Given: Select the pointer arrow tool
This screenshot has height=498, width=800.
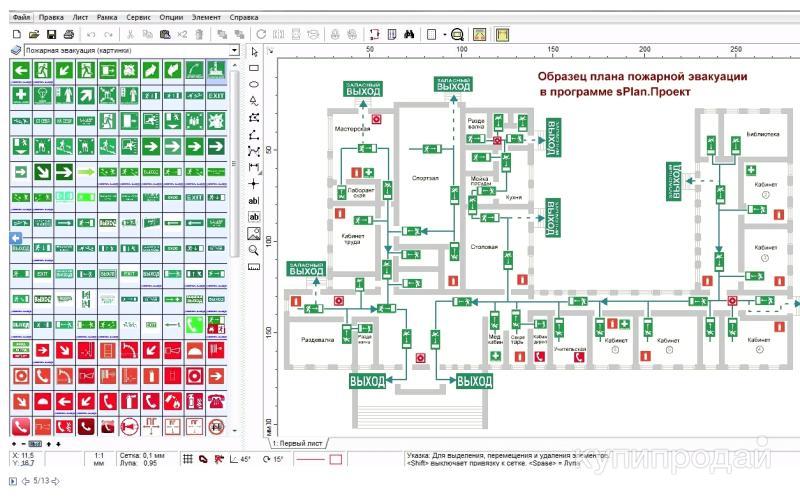Looking at the screenshot, I should tap(254, 51).
